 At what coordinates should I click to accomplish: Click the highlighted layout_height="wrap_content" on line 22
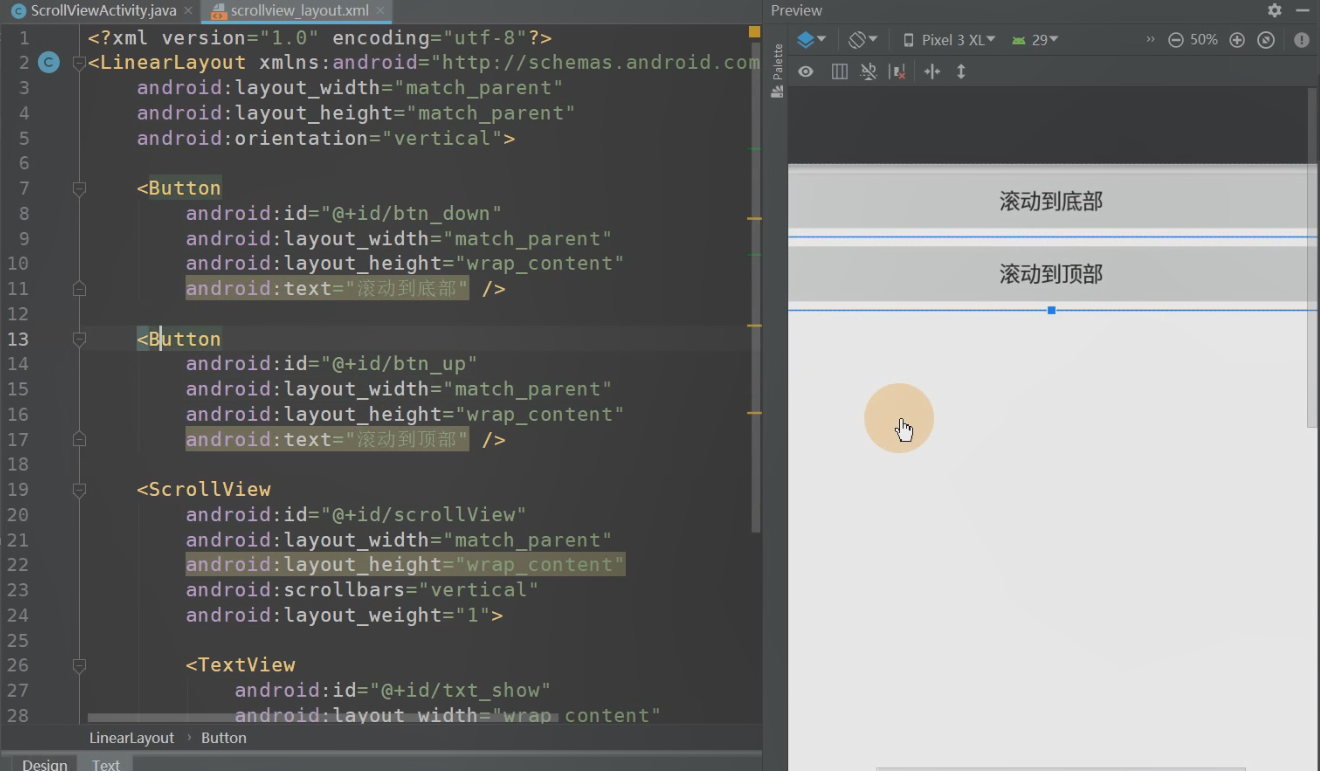[x=405, y=565]
